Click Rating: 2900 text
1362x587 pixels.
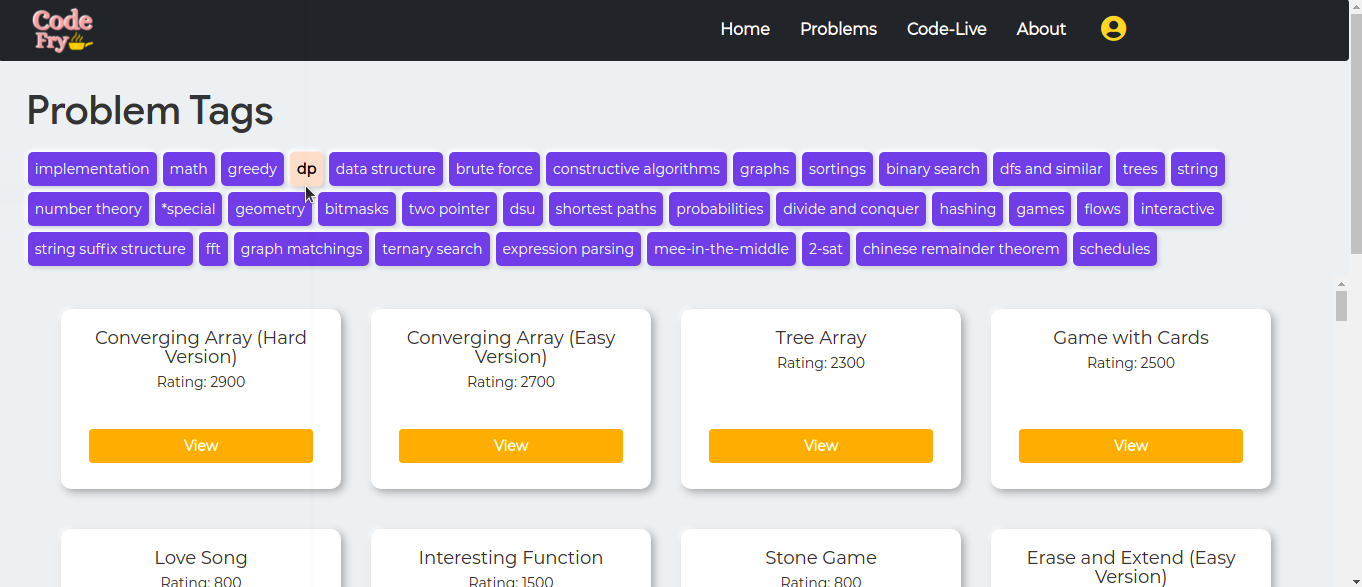[x=201, y=382]
